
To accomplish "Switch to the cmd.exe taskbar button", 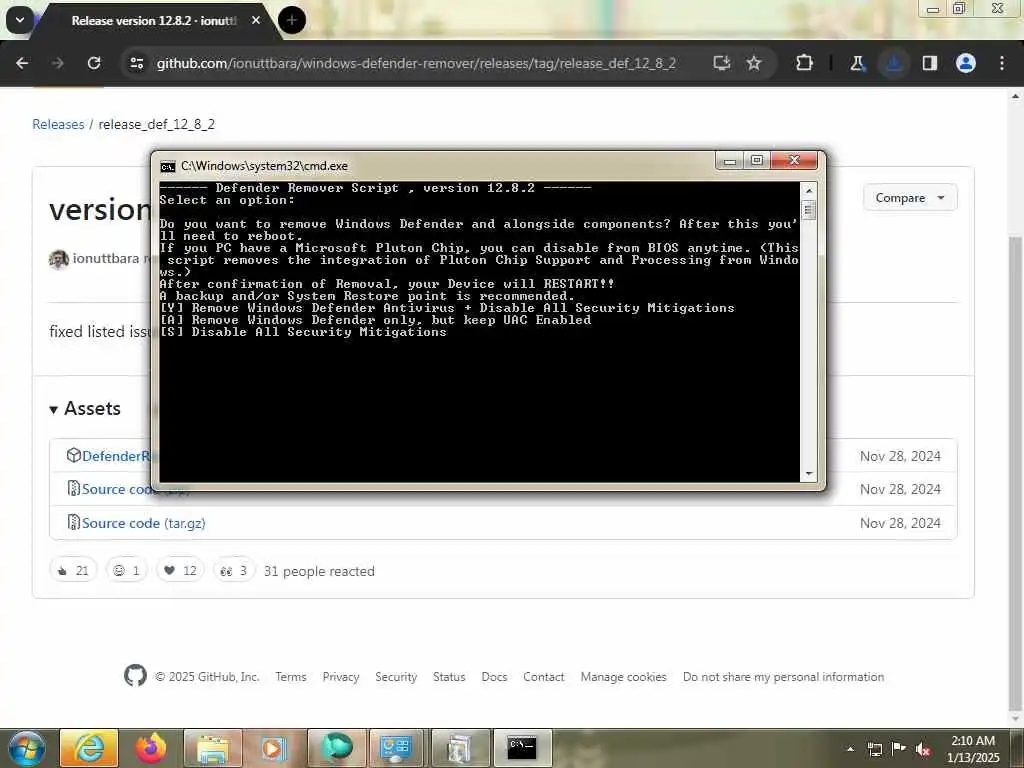I will [522, 748].
